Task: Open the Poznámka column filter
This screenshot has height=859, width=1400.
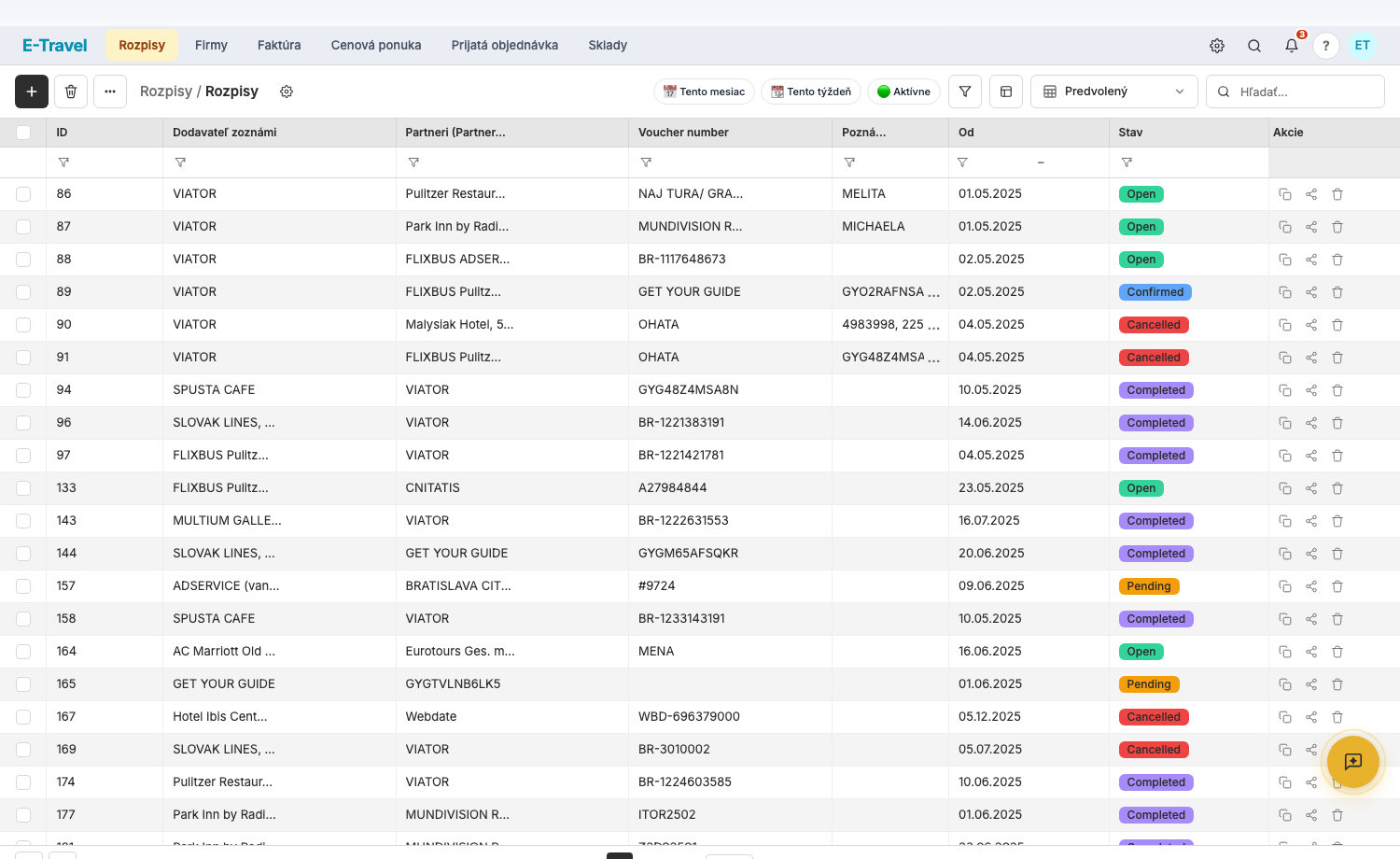Action: coord(849,162)
